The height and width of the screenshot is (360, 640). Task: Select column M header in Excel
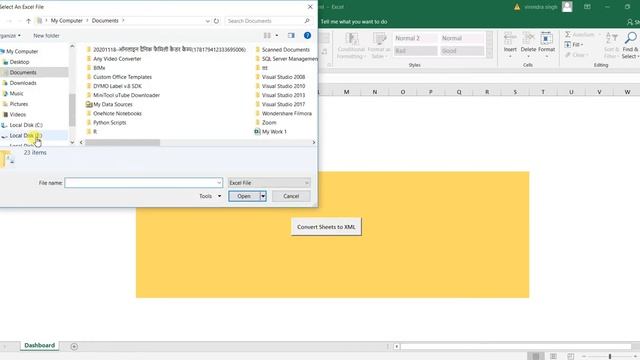point(346,92)
